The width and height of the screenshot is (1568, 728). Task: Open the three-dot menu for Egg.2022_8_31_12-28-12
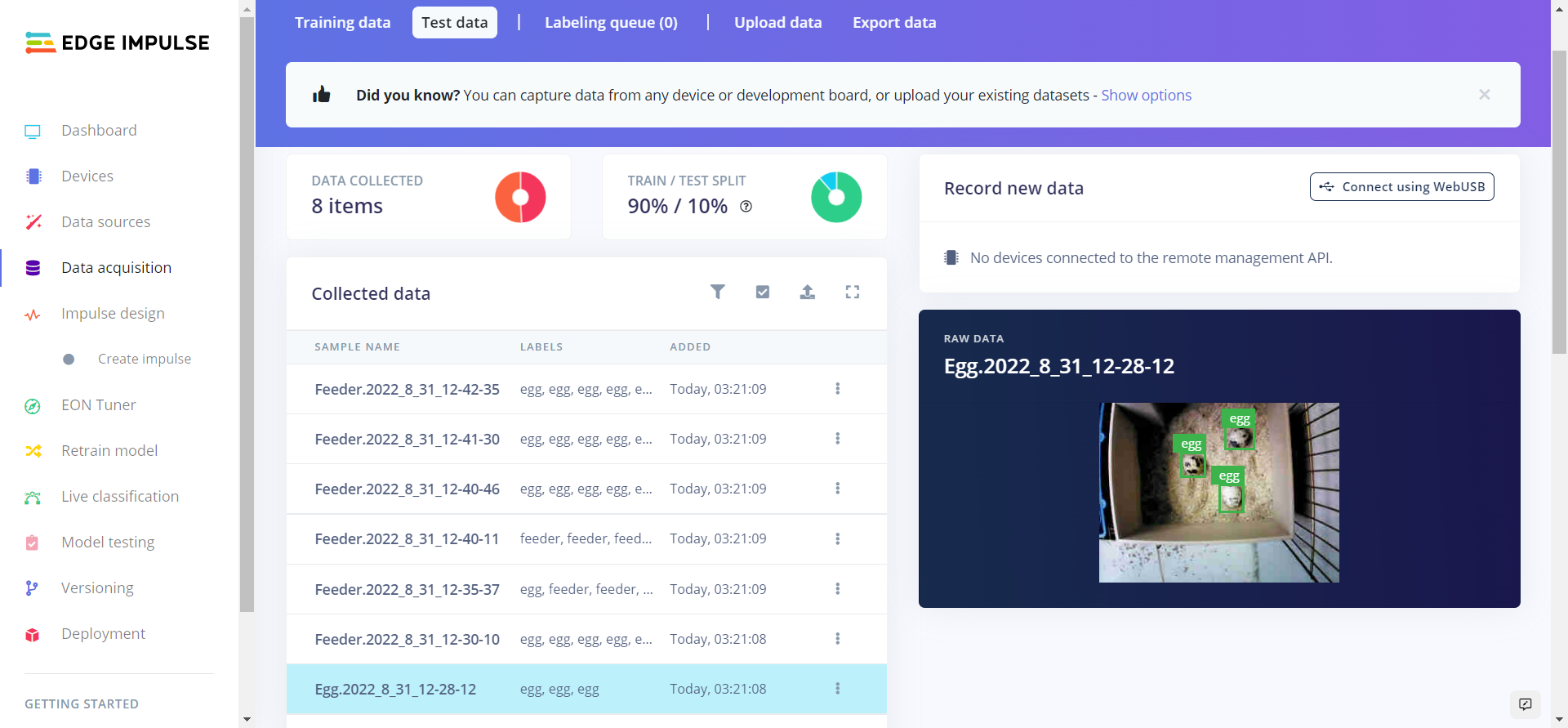[837, 689]
